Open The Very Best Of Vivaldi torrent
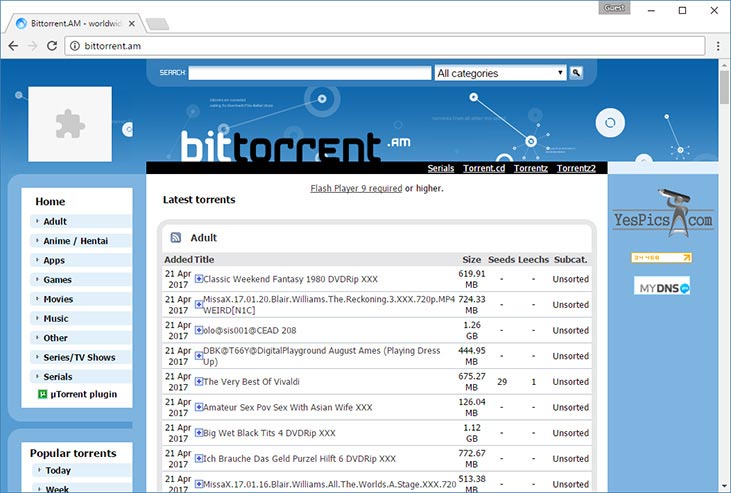This screenshot has width=731, height=493. point(251,382)
